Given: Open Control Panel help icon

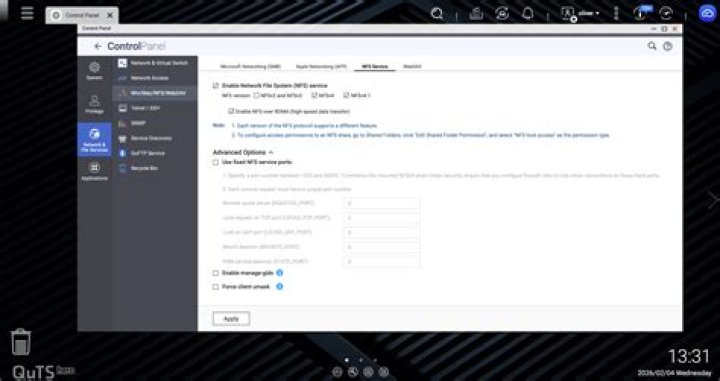Looking at the screenshot, I should coord(668,46).
